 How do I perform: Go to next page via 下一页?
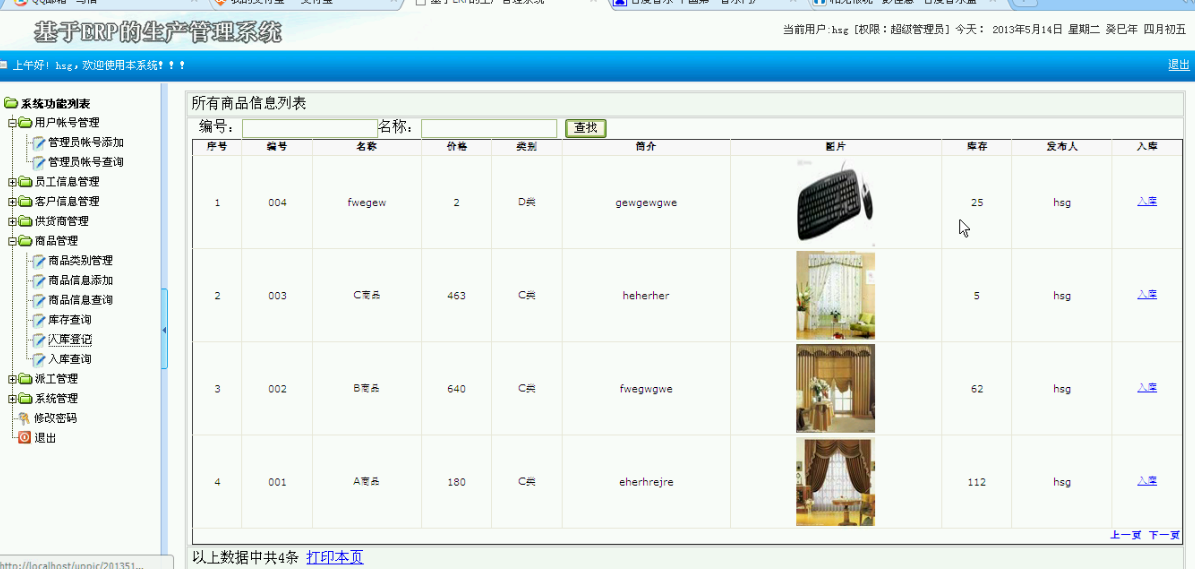click(1165, 535)
